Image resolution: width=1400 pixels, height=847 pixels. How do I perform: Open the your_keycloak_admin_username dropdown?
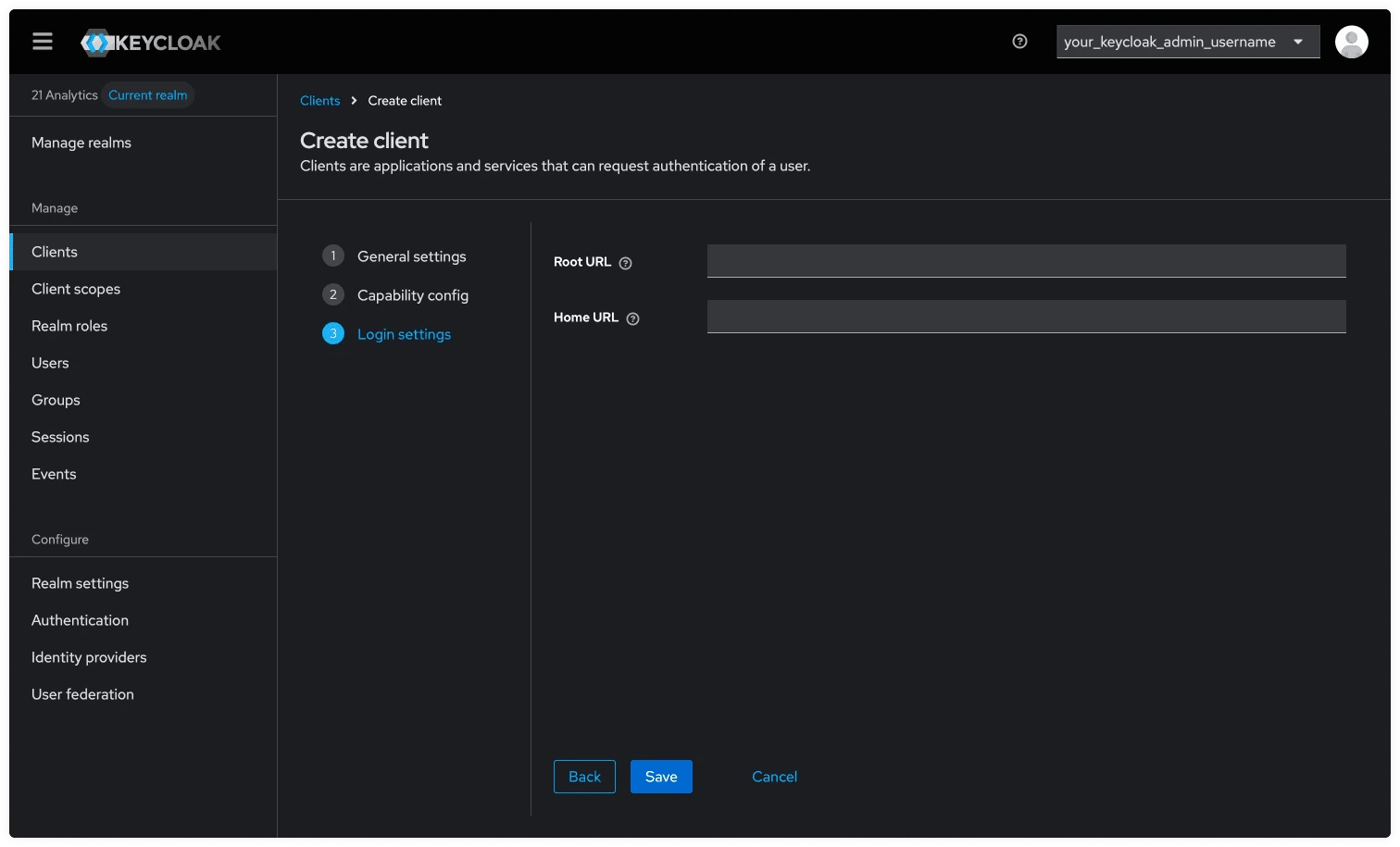(1188, 41)
